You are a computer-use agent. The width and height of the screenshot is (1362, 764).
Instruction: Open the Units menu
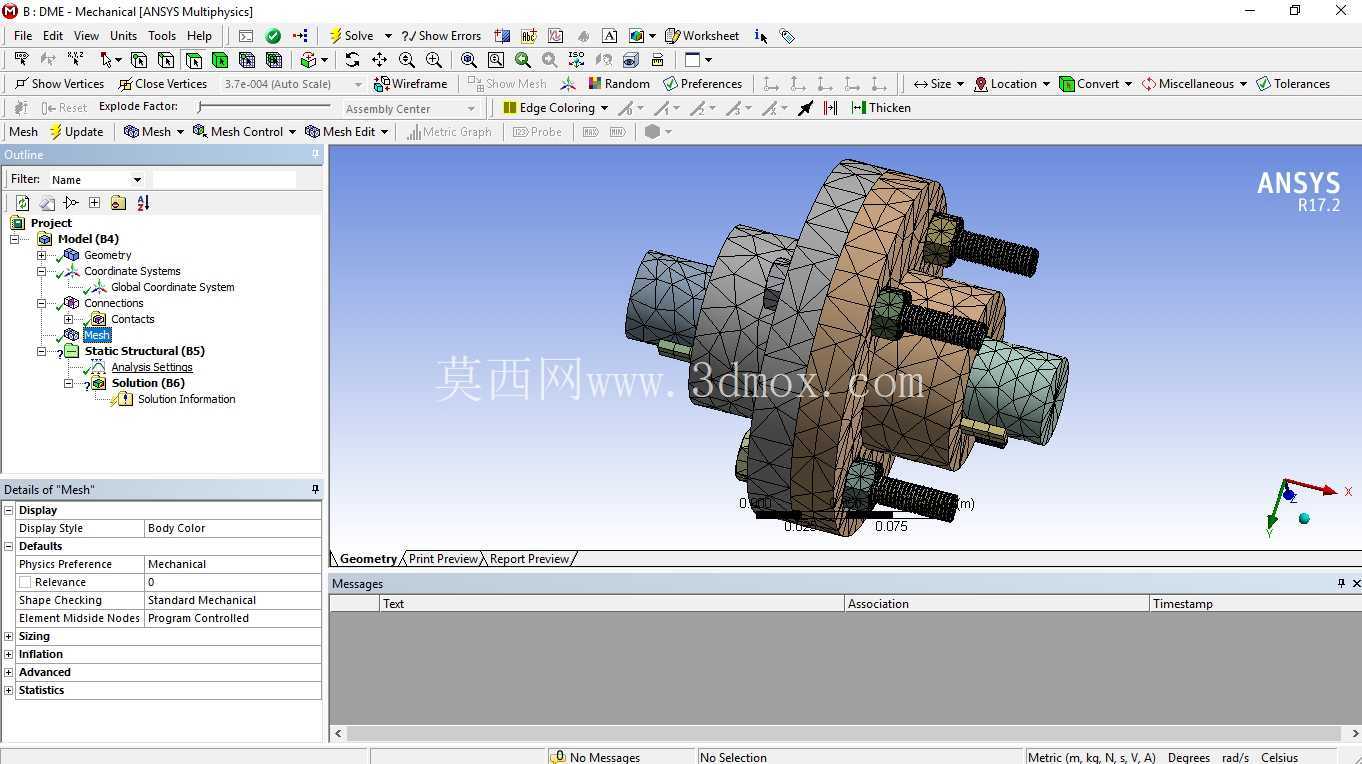[x=123, y=36]
